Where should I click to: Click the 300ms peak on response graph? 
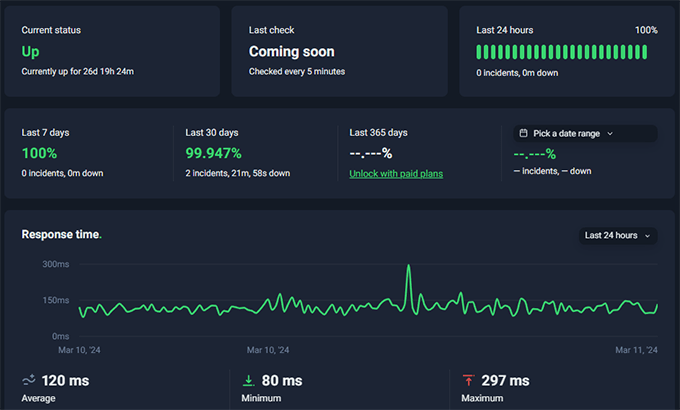pyautogui.click(x=409, y=266)
